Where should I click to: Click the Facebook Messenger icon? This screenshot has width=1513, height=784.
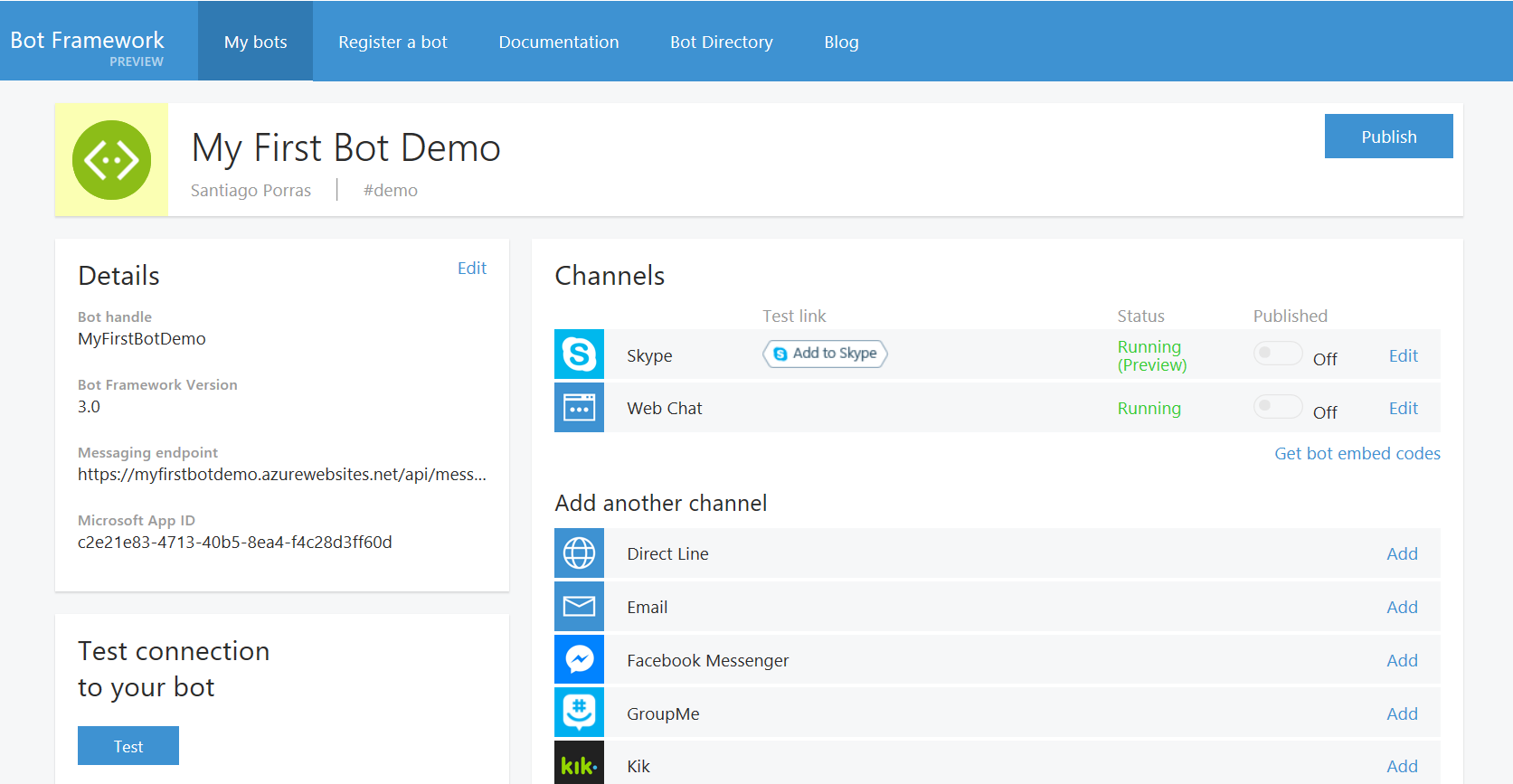tap(579, 660)
